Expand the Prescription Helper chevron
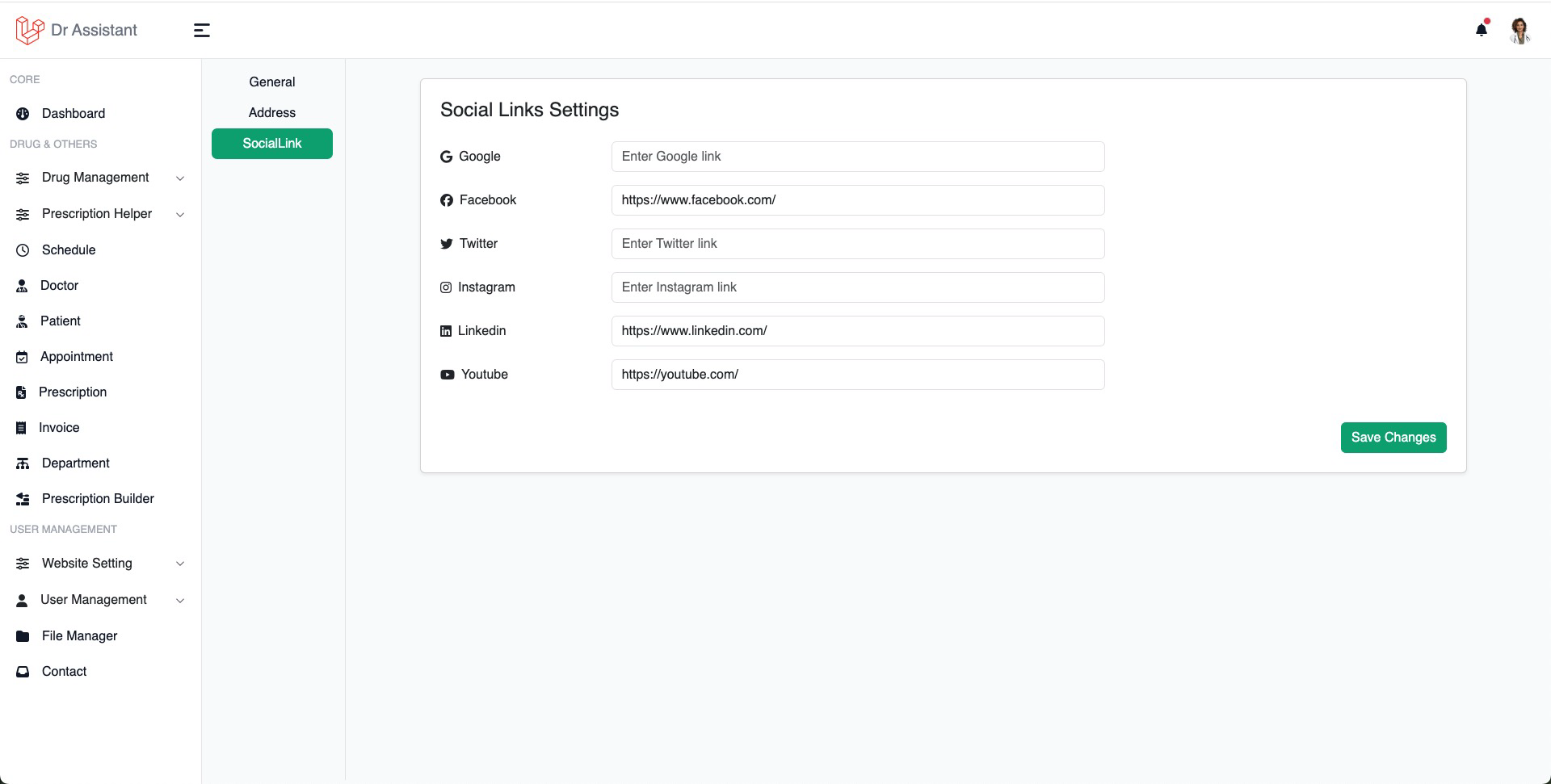 point(180,215)
